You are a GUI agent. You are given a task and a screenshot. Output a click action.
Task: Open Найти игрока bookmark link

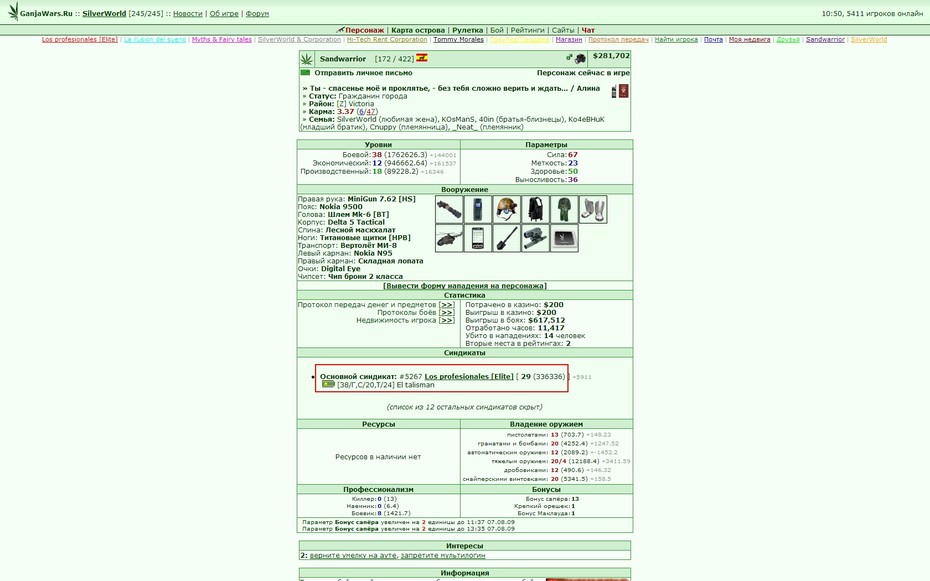tap(676, 40)
